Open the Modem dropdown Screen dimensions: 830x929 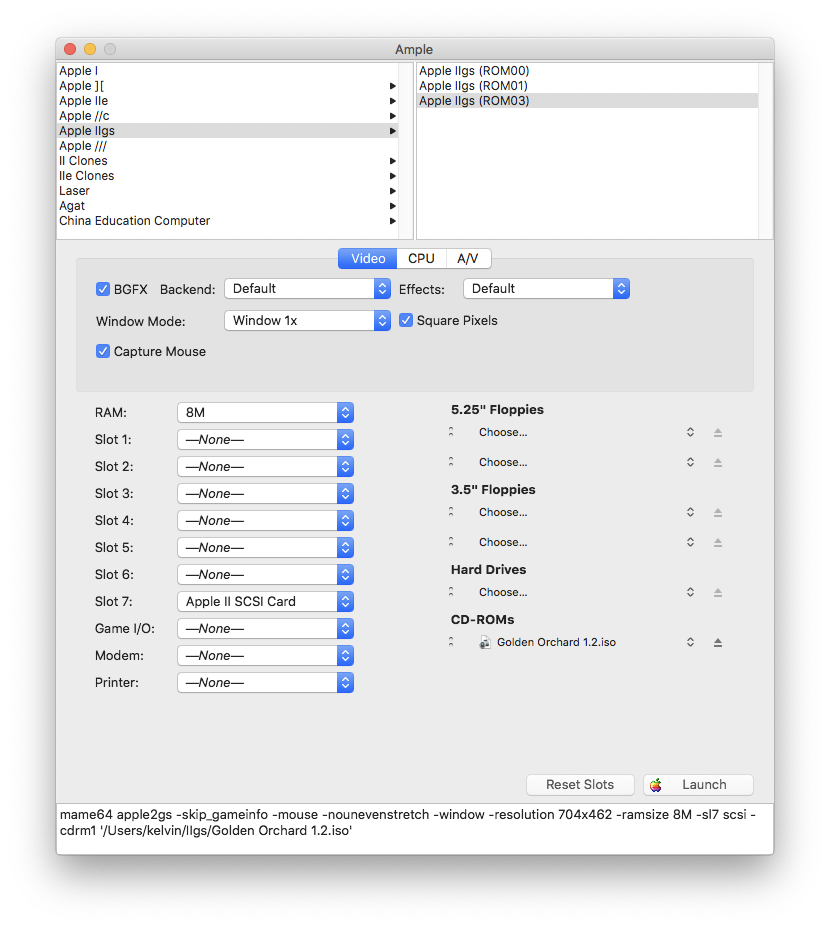point(265,656)
